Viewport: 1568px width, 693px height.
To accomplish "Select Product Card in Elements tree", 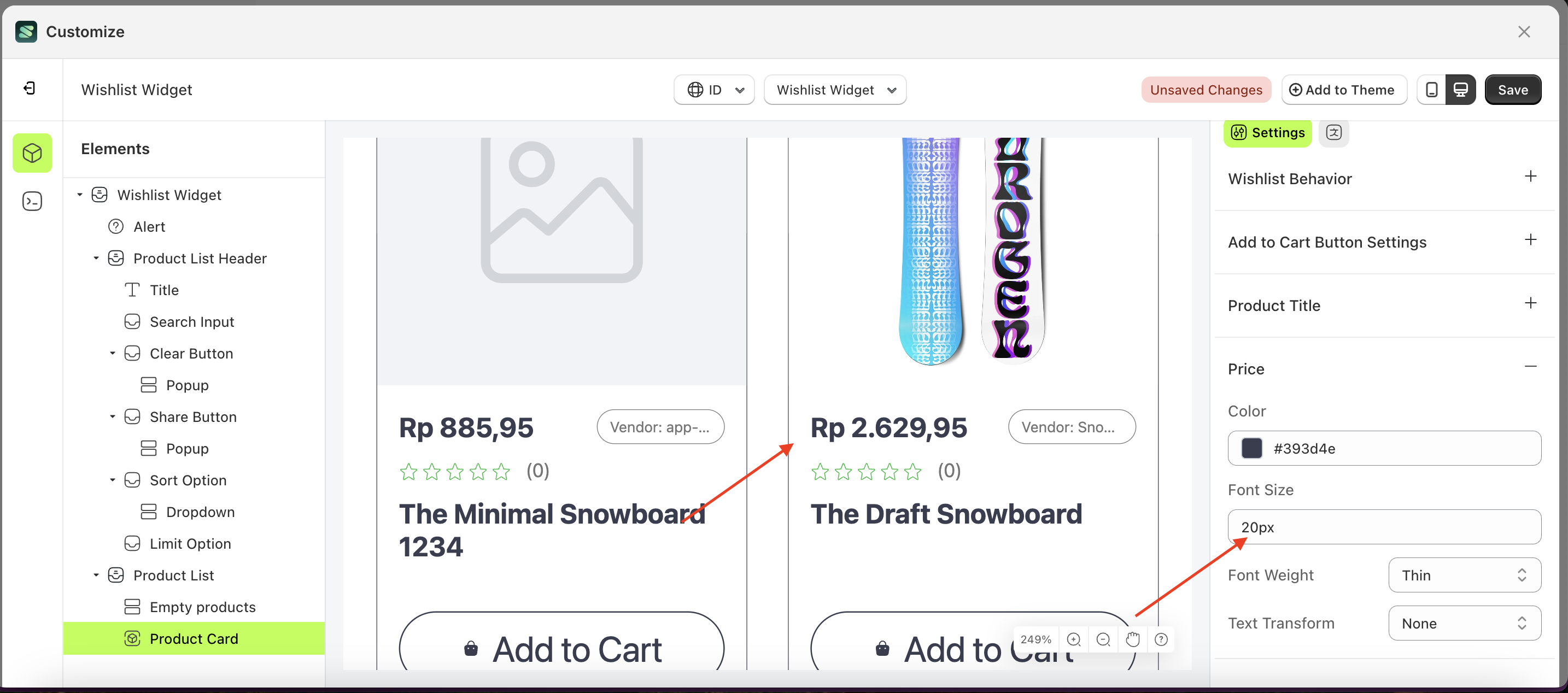I will (194, 638).
